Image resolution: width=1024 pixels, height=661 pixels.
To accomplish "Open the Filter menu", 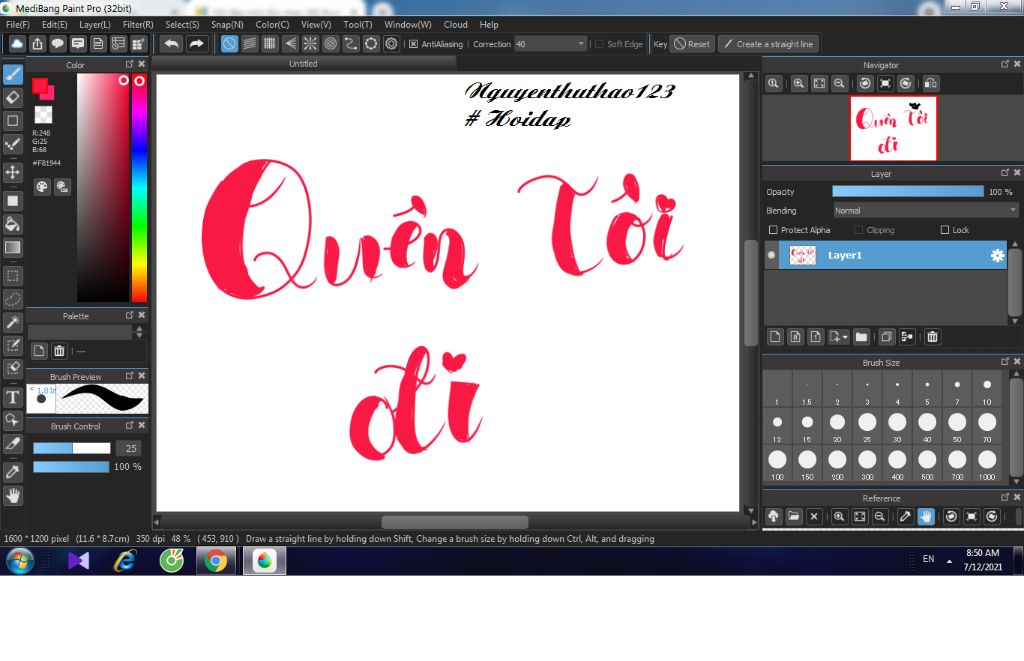I will click(x=138, y=24).
